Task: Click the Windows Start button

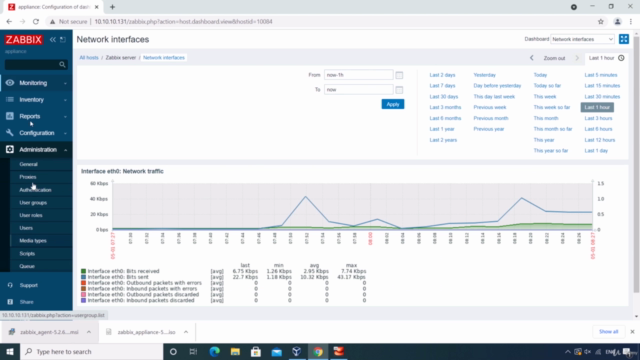Action: click(10, 351)
